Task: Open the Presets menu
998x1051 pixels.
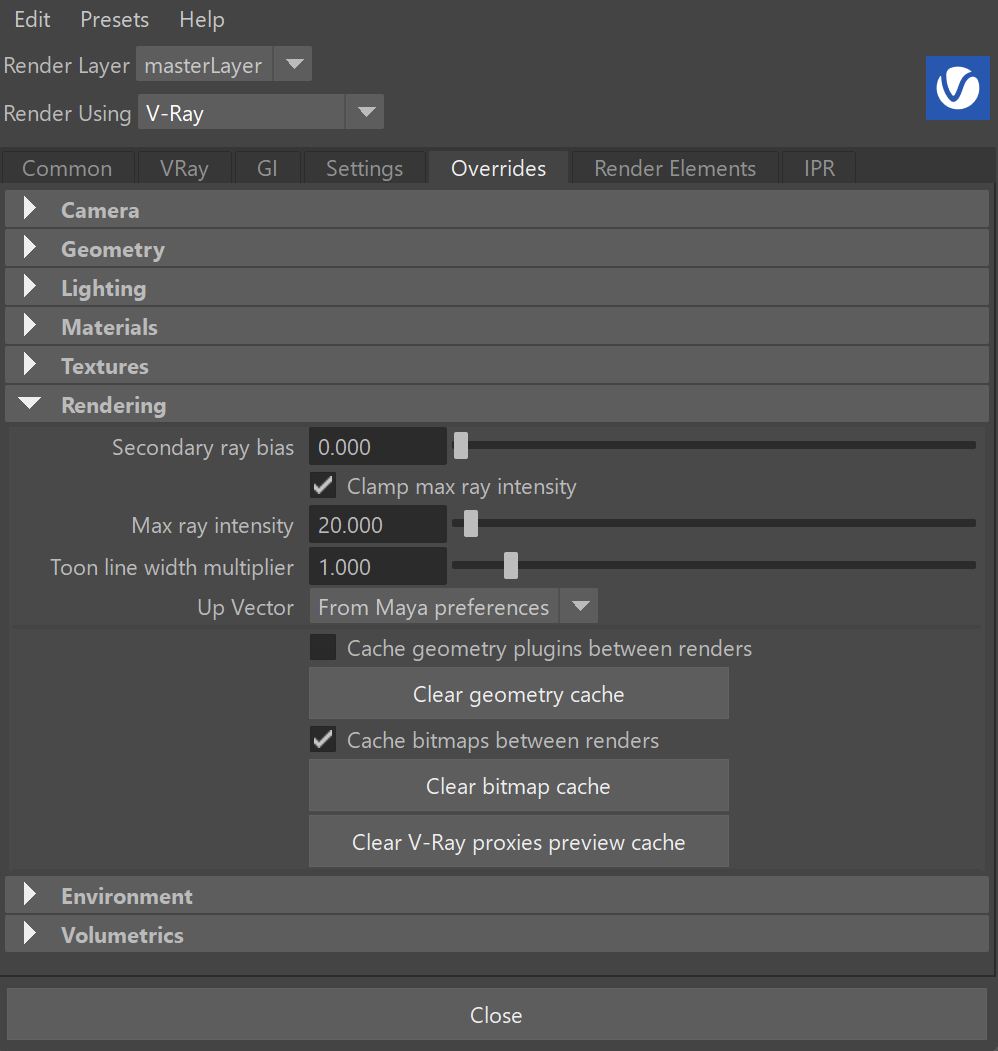Action: 115,19
